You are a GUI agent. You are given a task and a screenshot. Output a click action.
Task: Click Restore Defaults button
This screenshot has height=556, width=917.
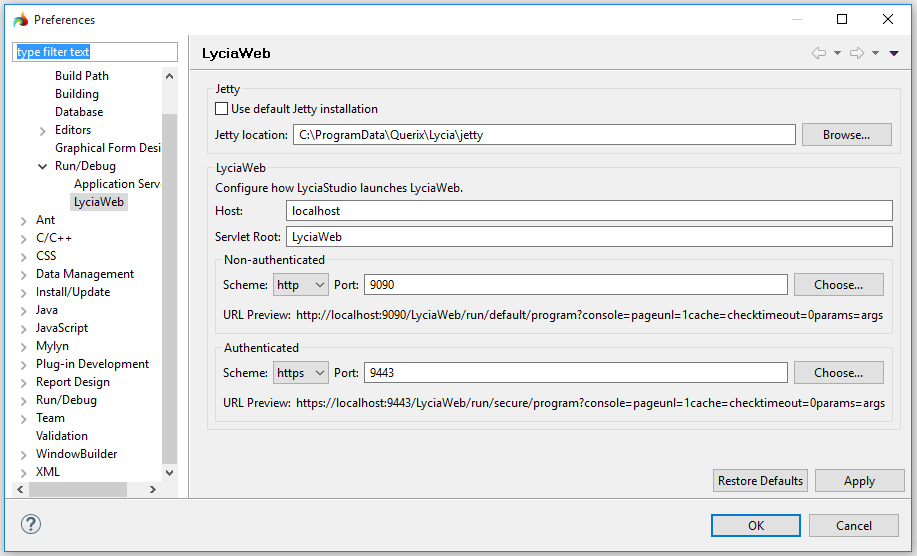pos(760,481)
